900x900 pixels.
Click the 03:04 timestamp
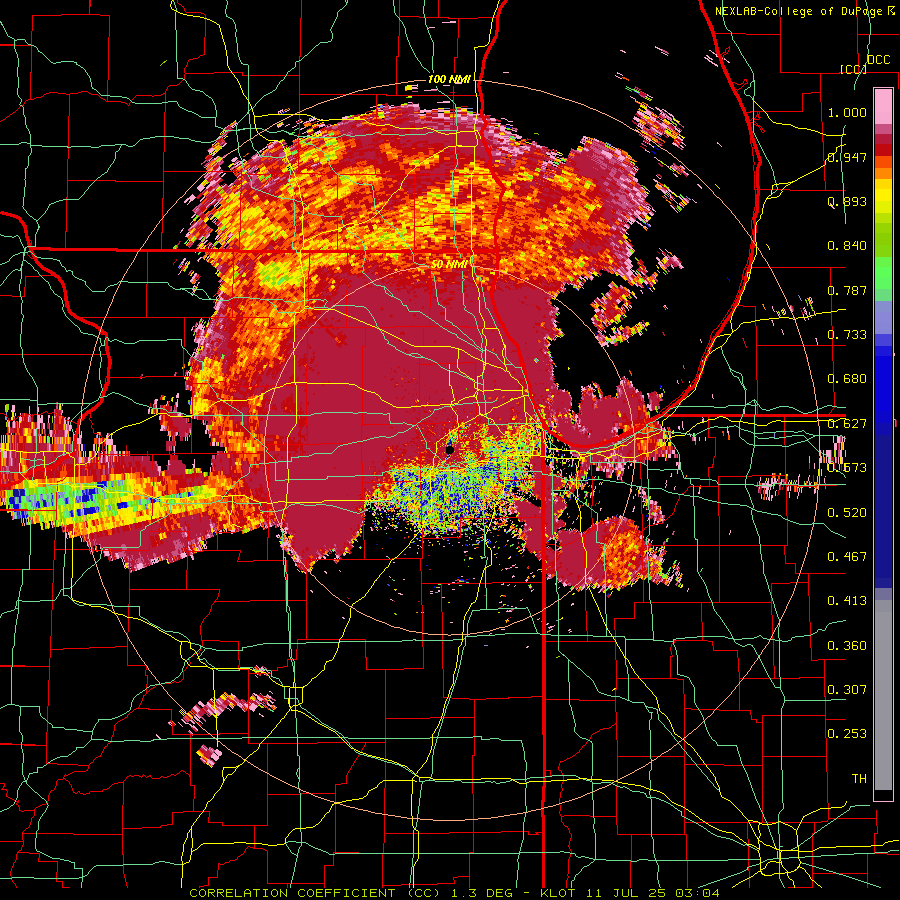coord(697,893)
